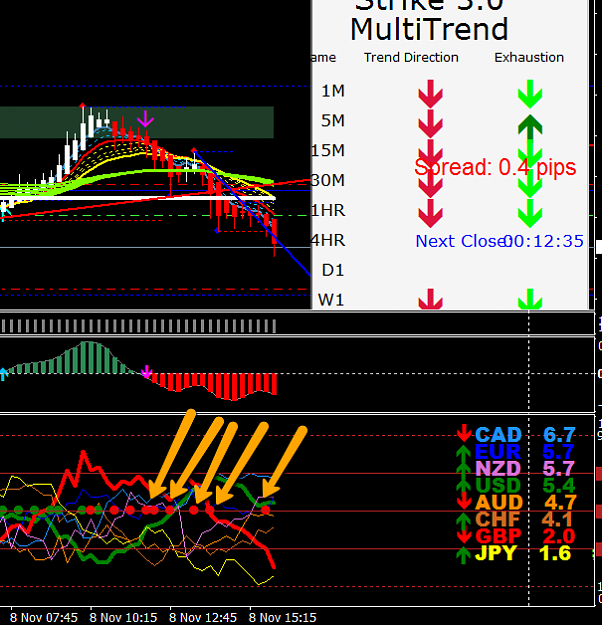
Task: Click the green up arrow beside NZD
Action: coord(463,470)
